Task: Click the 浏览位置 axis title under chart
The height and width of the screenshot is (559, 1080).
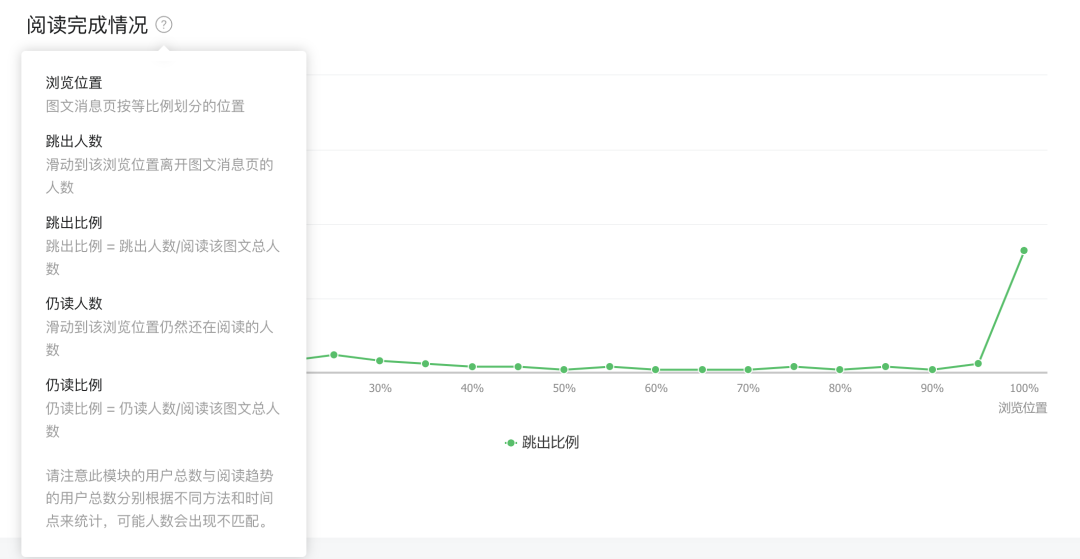Action: coord(1022,408)
